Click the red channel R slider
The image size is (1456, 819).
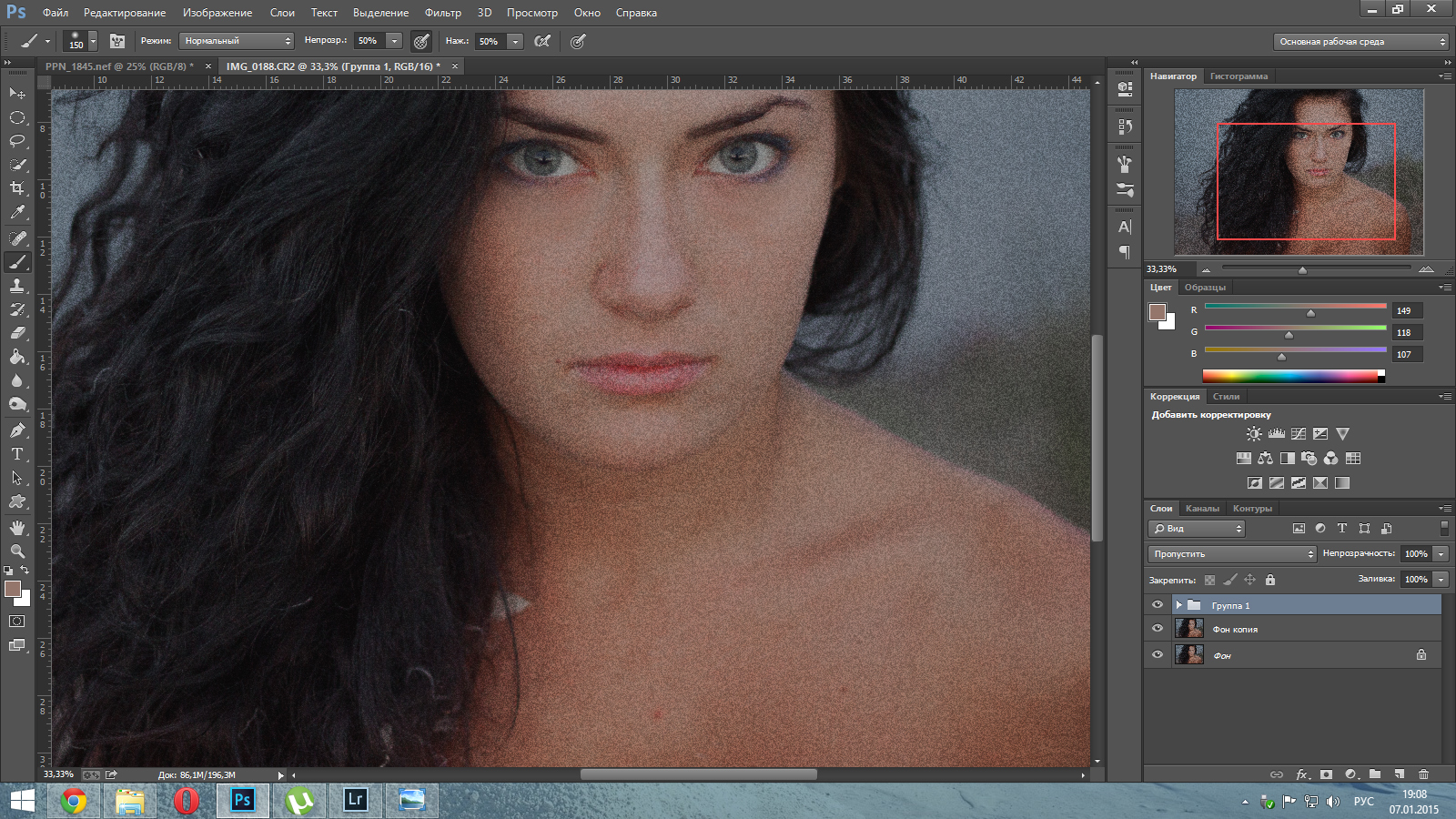click(x=1310, y=311)
